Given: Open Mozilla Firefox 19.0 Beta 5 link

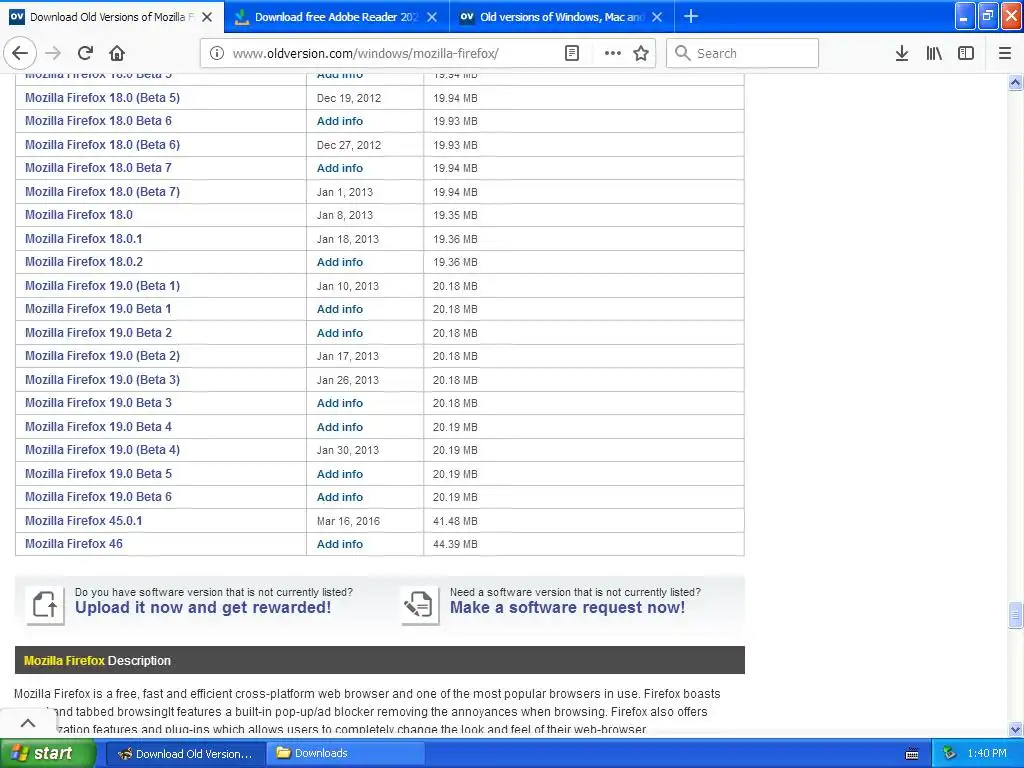Looking at the screenshot, I should [x=99, y=474].
